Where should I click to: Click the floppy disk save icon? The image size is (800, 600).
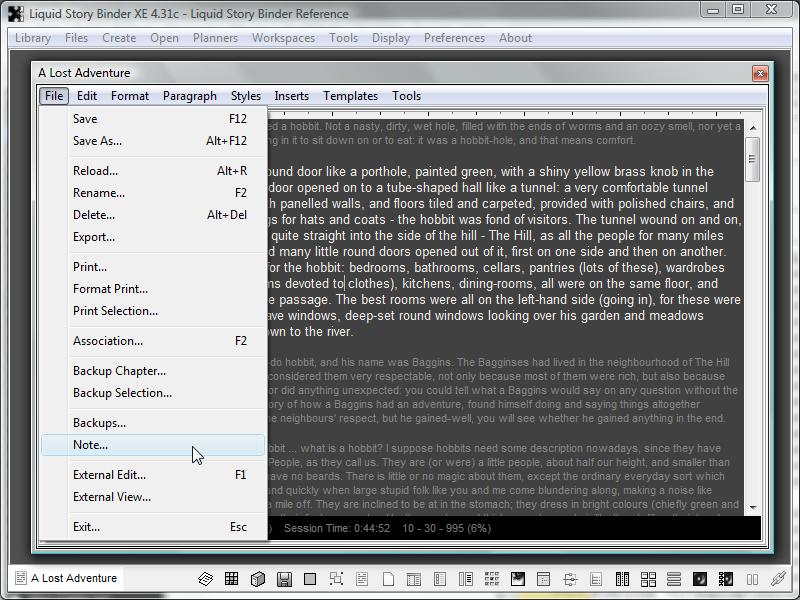tap(284, 578)
